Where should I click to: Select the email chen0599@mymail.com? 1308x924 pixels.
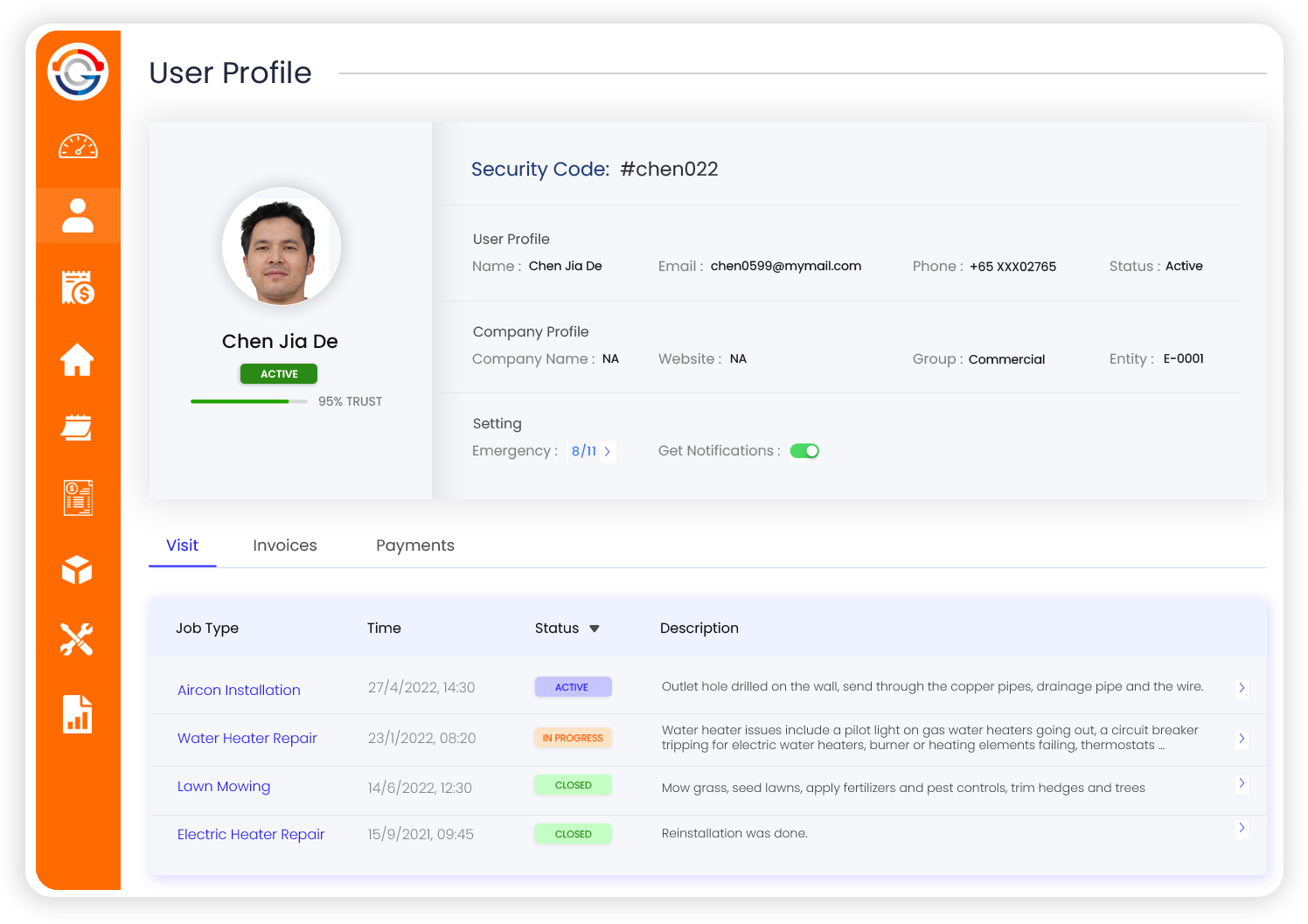pos(786,266)
